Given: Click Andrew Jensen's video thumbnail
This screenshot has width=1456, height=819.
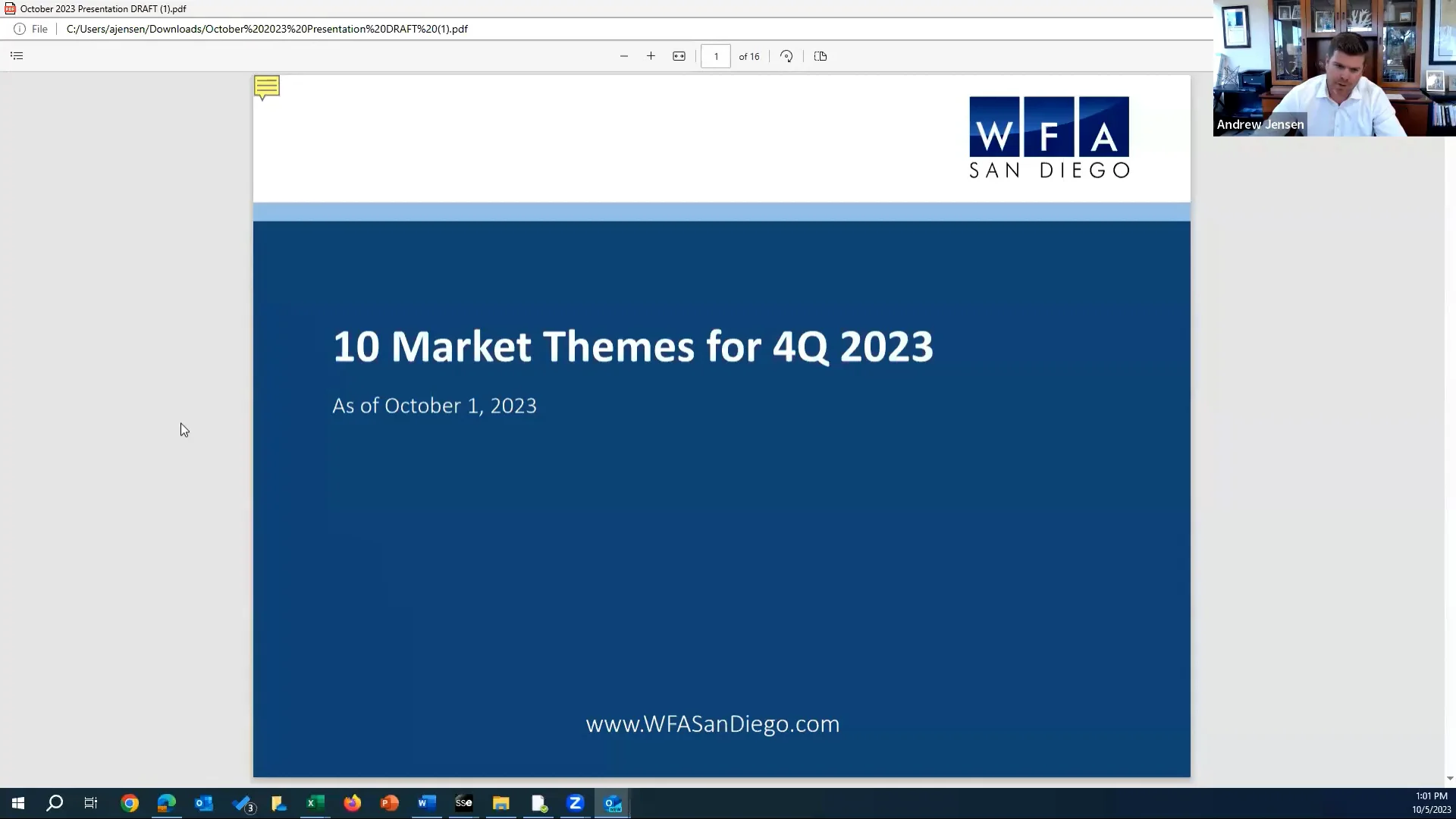Looking at the screenshot, I should 1335,68.
